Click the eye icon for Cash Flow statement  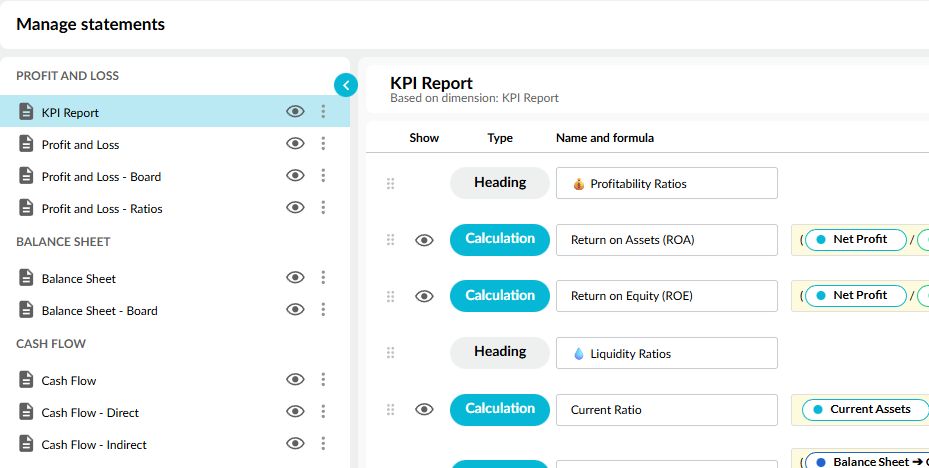[295, 380]
